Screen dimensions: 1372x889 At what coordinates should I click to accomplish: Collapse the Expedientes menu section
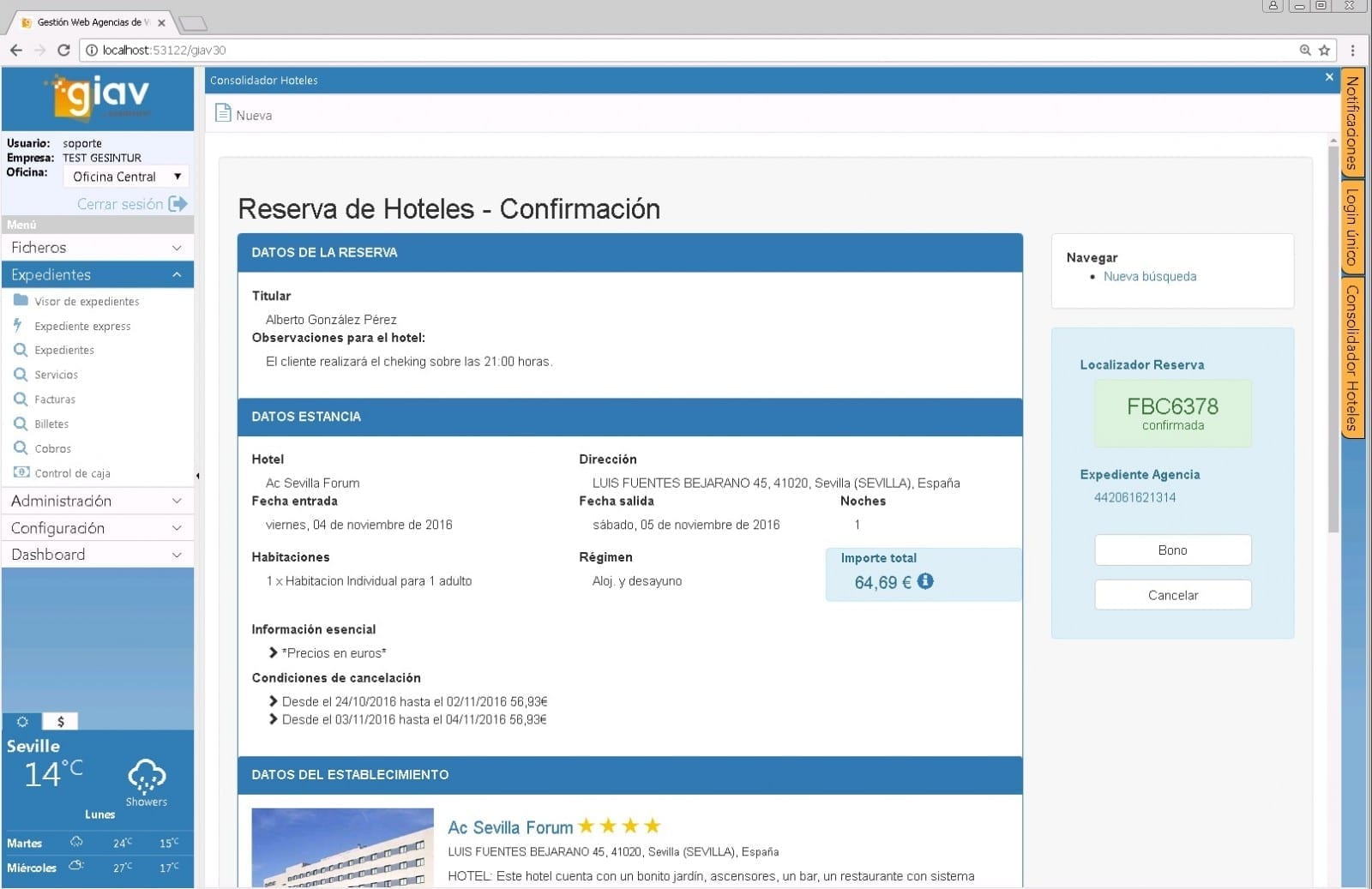coord(98,274)
